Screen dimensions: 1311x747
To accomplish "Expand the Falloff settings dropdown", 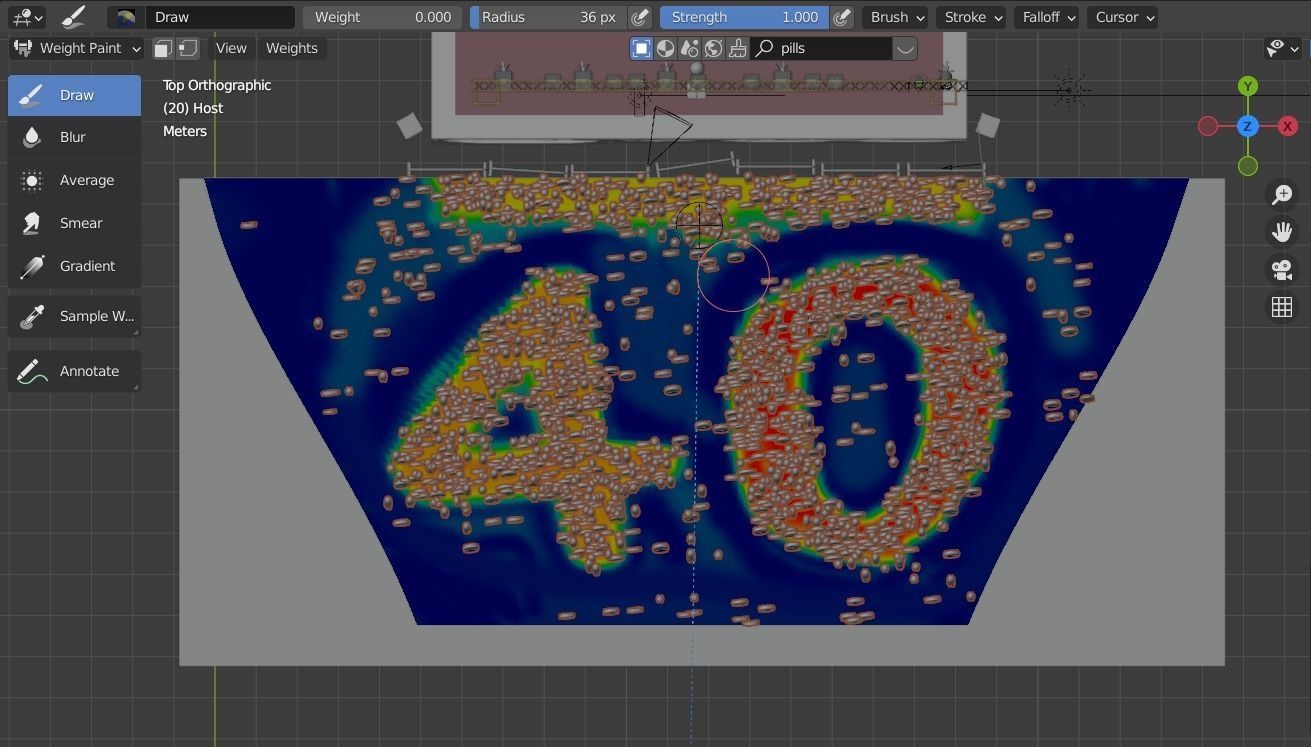I will point(1046,17).
